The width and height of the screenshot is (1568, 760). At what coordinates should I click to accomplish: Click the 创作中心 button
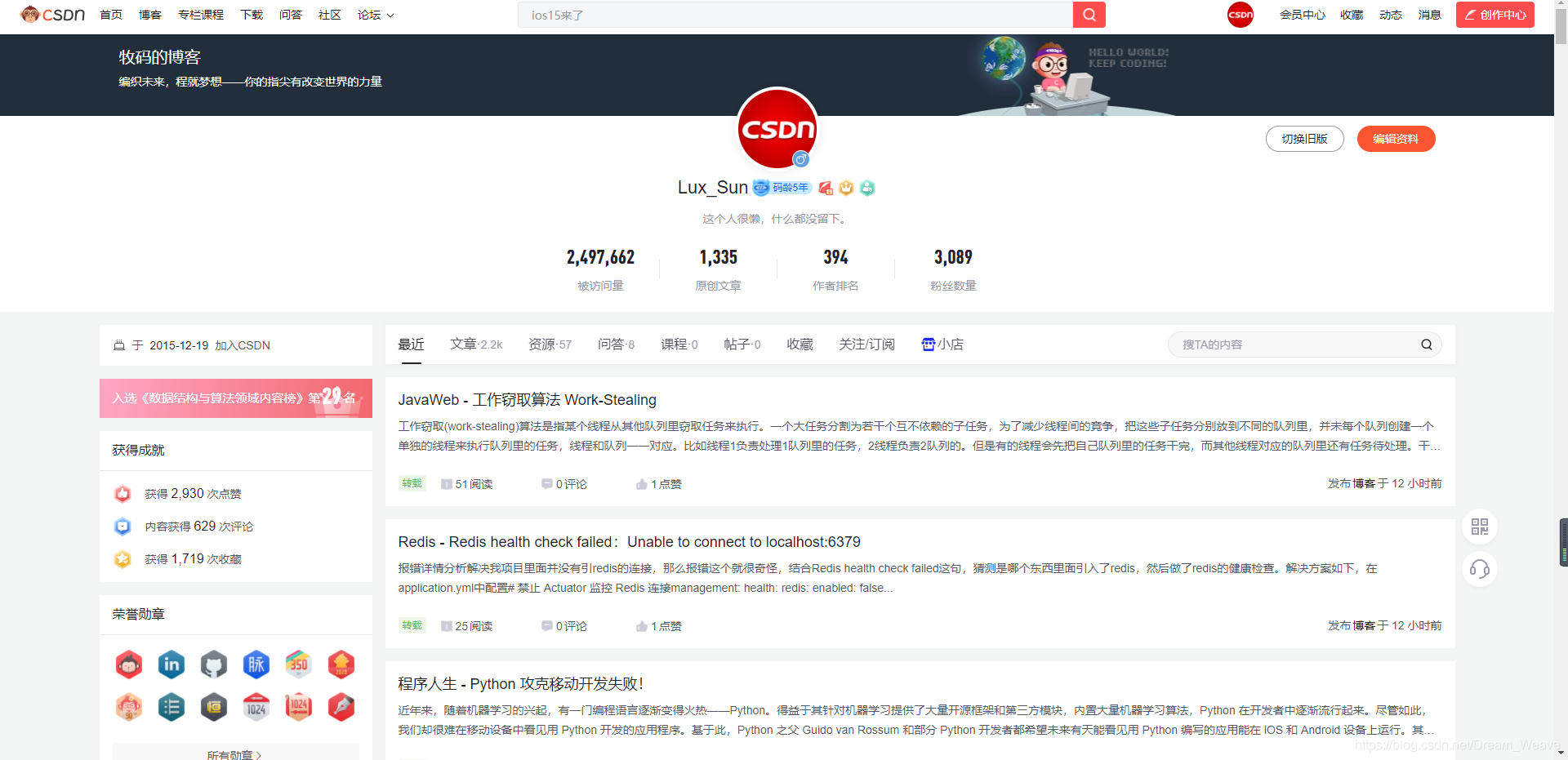(1495, 15)
